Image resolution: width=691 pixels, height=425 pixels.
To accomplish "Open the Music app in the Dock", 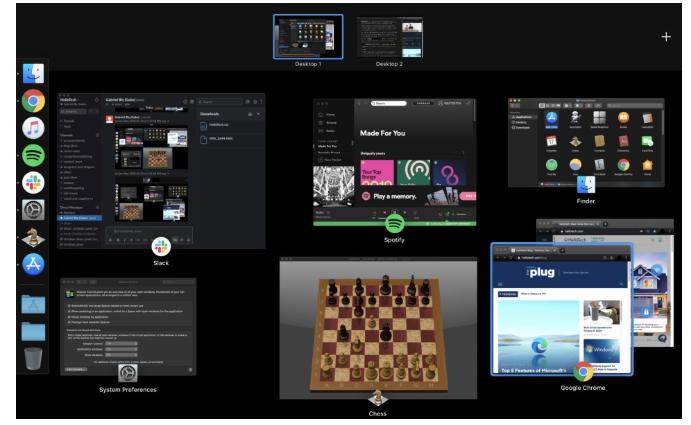I will tap(33, 128).
